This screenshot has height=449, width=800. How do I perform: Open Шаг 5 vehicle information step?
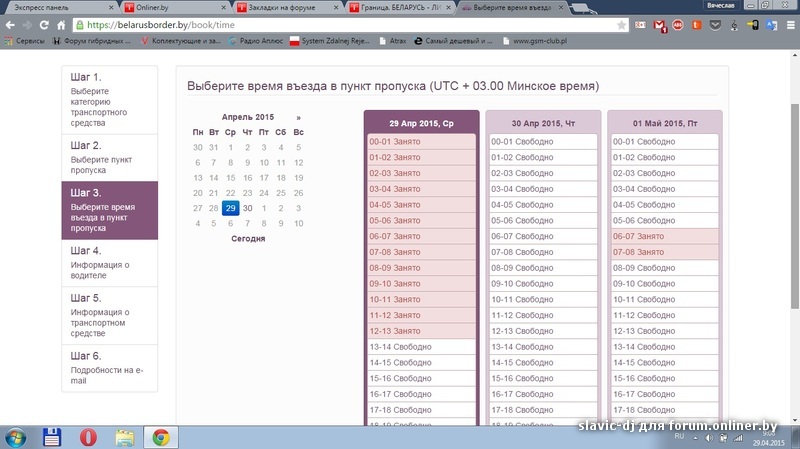(110, 315)
